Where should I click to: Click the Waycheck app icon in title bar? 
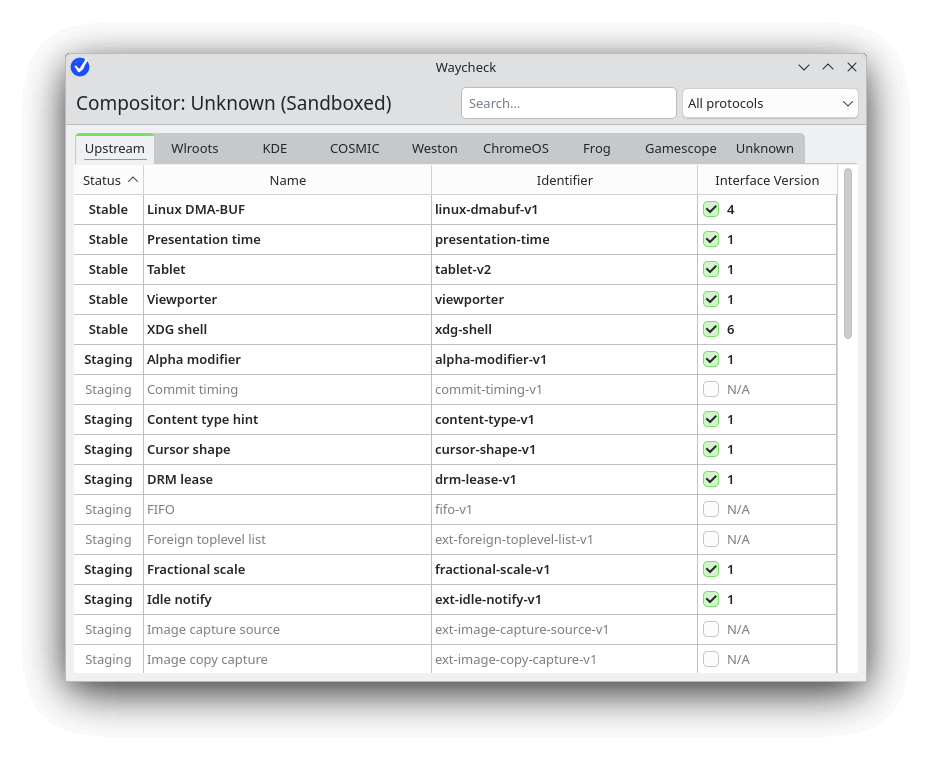click(x=80, y=67)
